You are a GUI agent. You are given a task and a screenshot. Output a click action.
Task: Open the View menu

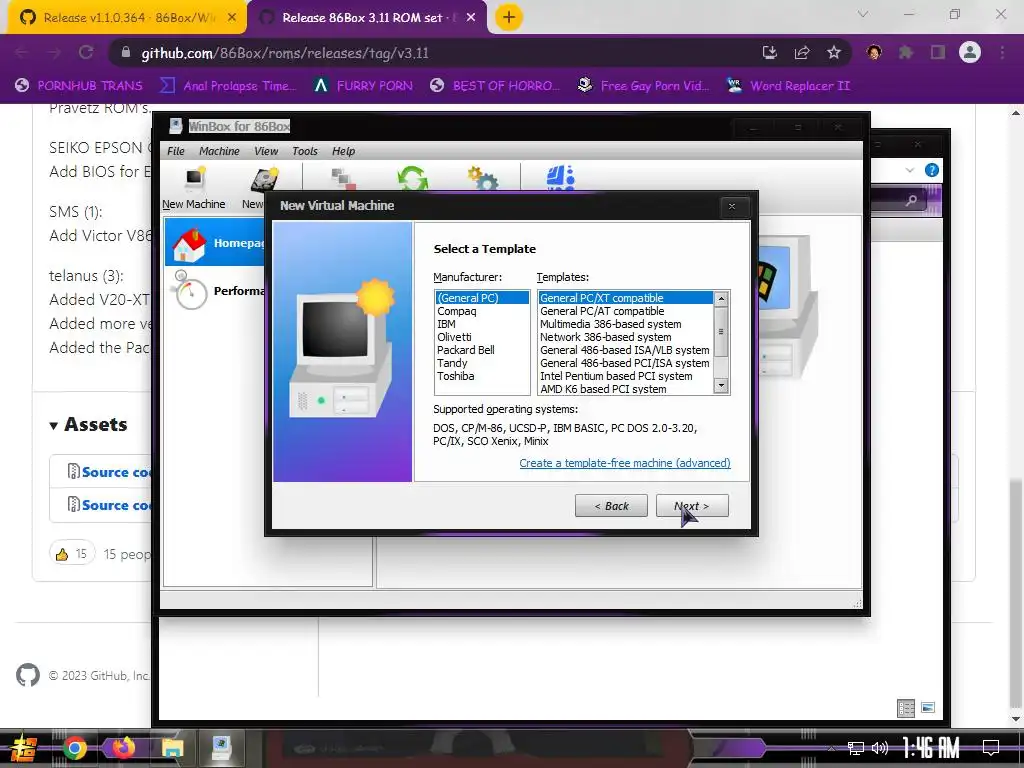click(x=266, y=151)
